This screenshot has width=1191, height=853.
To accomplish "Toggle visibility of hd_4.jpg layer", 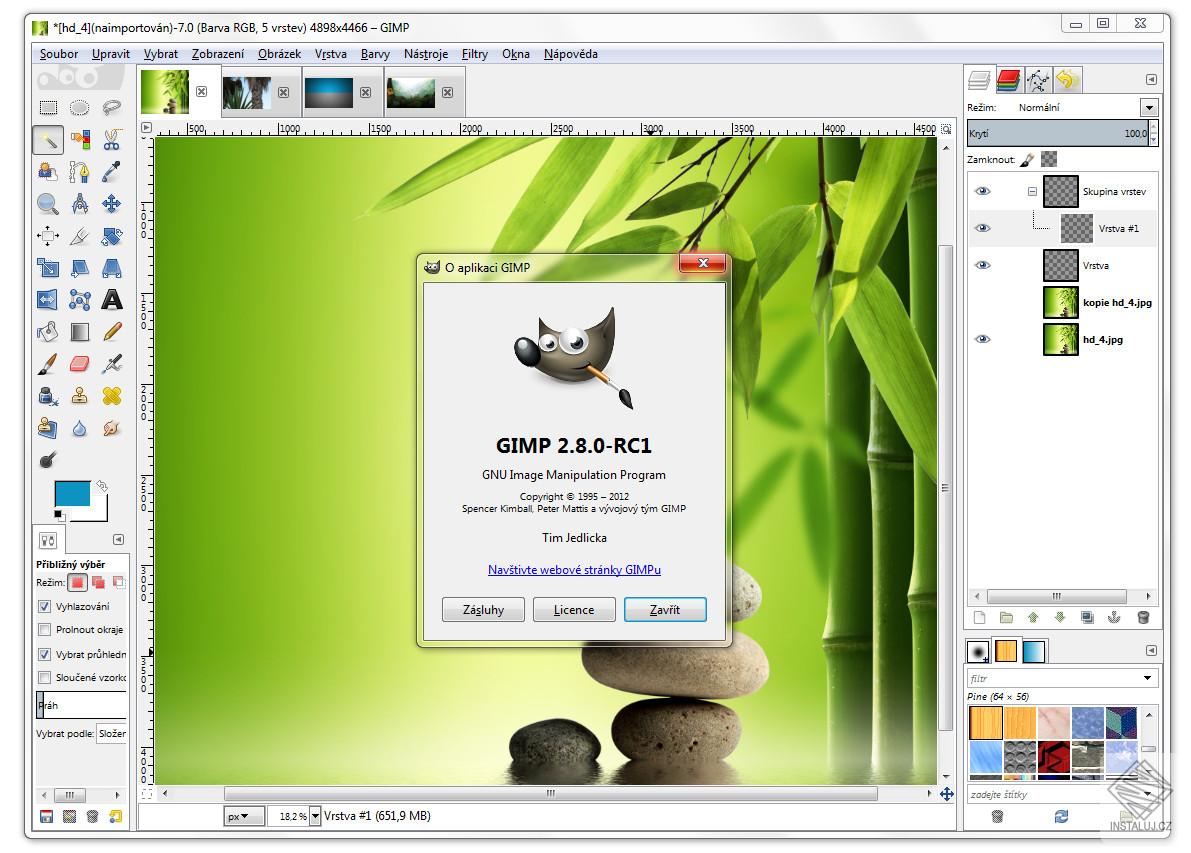I will 983,340.
